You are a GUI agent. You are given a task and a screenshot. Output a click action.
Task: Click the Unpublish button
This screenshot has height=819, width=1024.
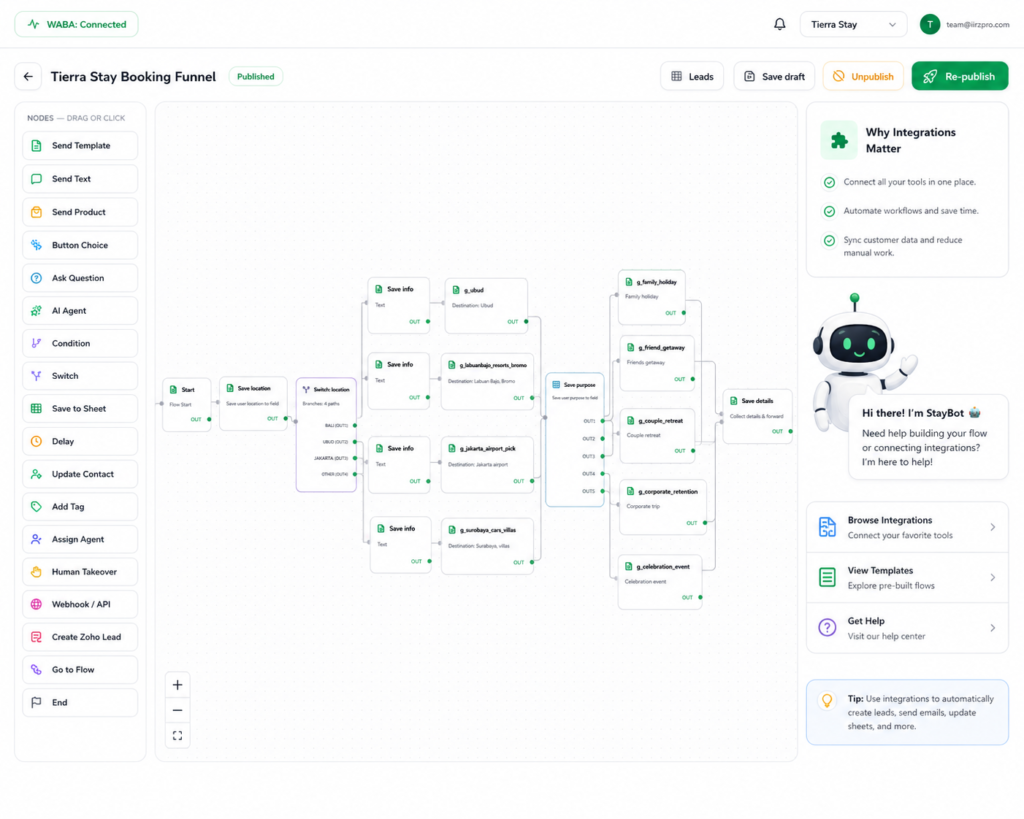863,76
